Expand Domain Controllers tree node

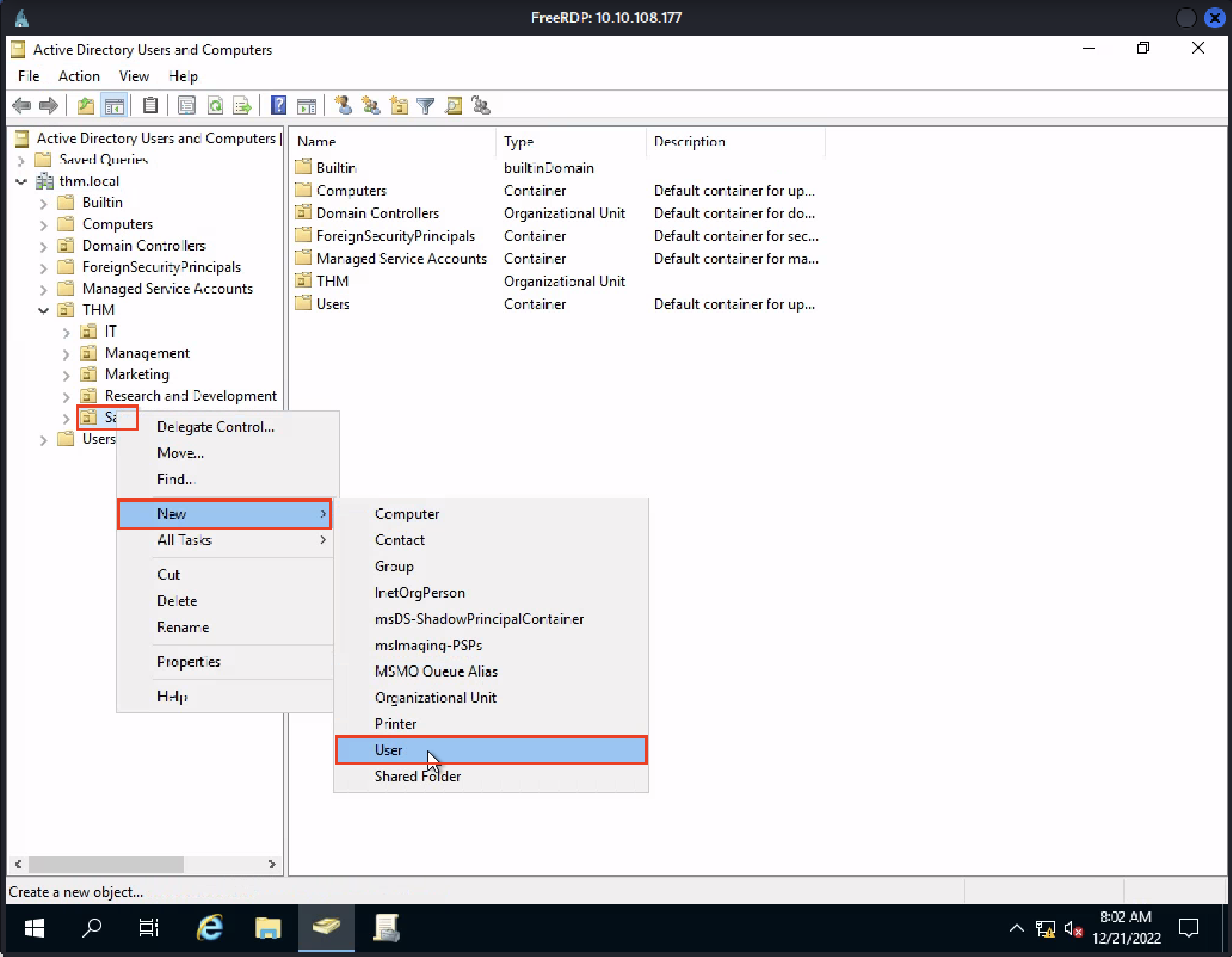(43, 247)
